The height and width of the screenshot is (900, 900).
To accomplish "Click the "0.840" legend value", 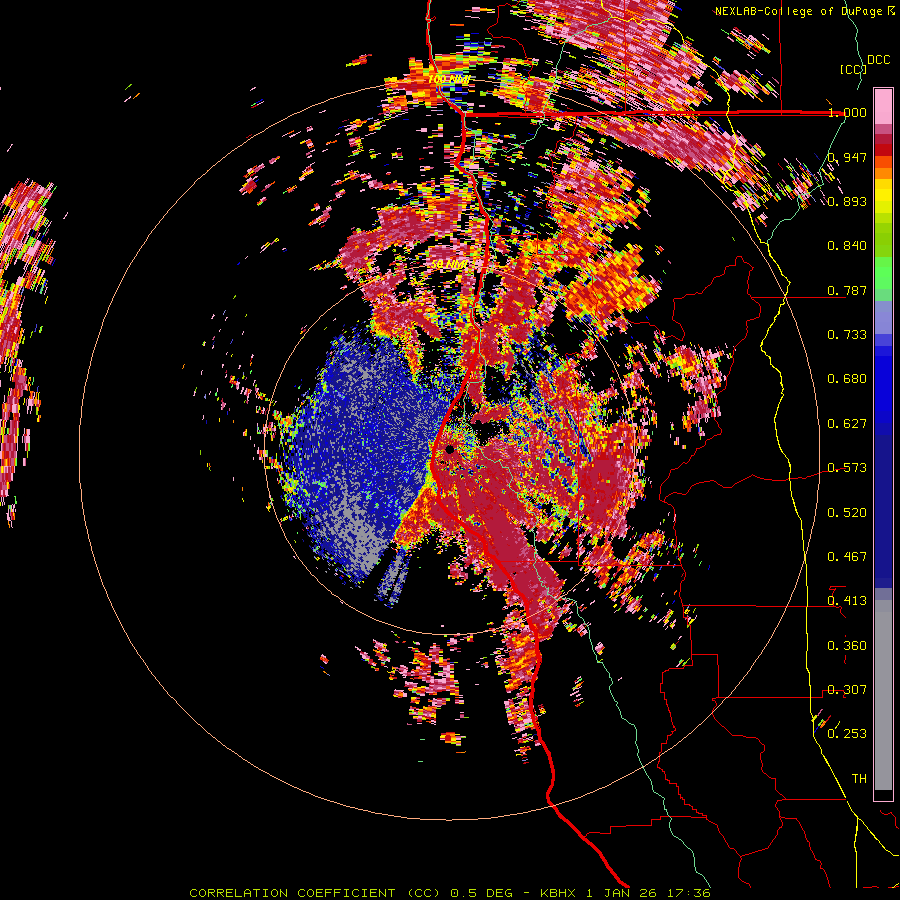I will (x=847, y=246).
